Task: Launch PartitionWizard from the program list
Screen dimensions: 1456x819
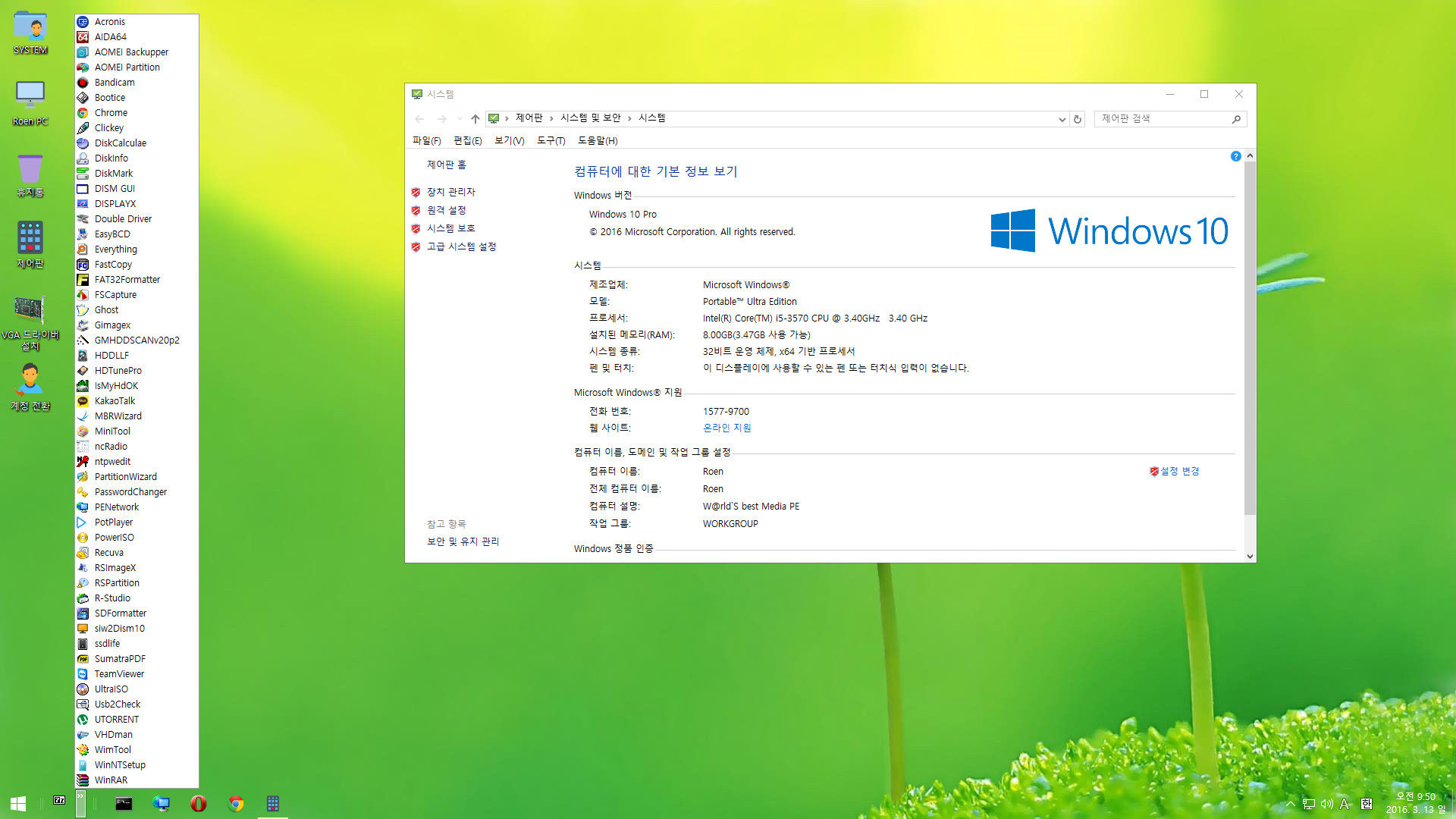Action: click(136, 477)
